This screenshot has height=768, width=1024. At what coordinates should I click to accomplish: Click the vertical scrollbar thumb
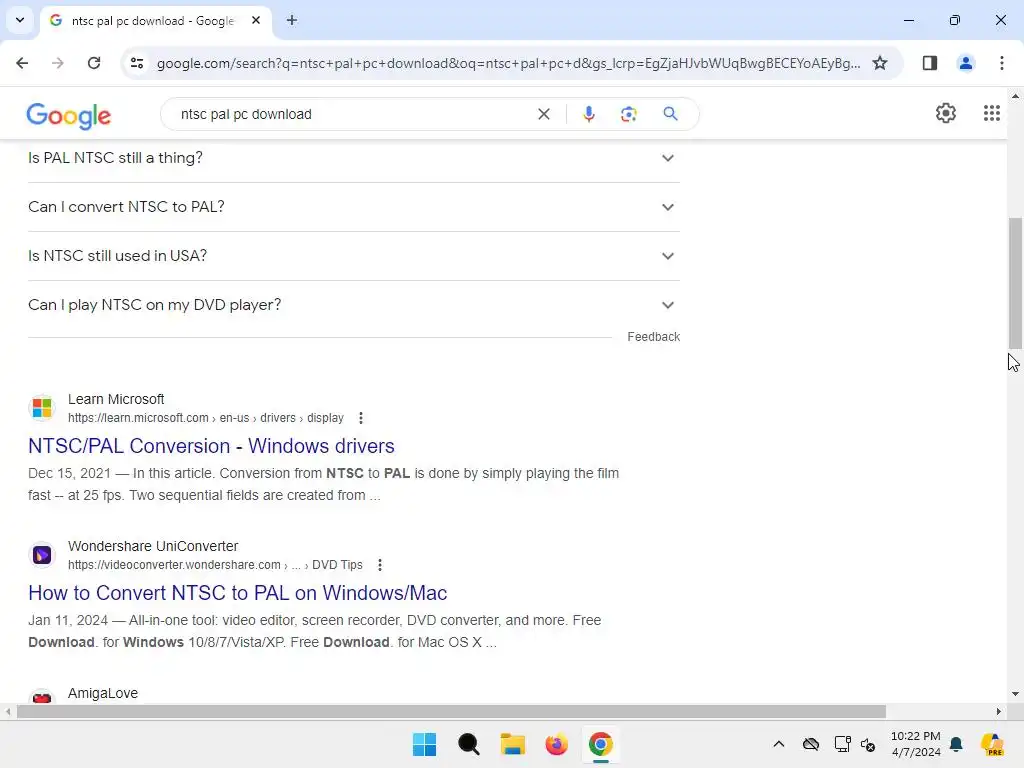[x=1015, y=283]
